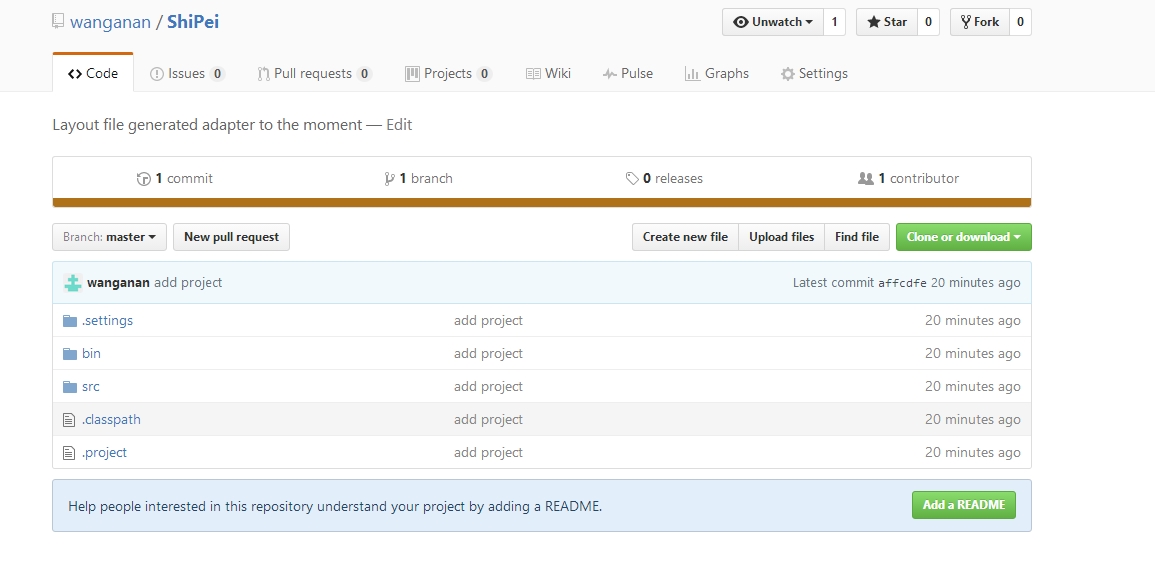
Task: Click the 20 minutes ago timestamp for .project
Action: pyautogui.click(x=972, y=453)
